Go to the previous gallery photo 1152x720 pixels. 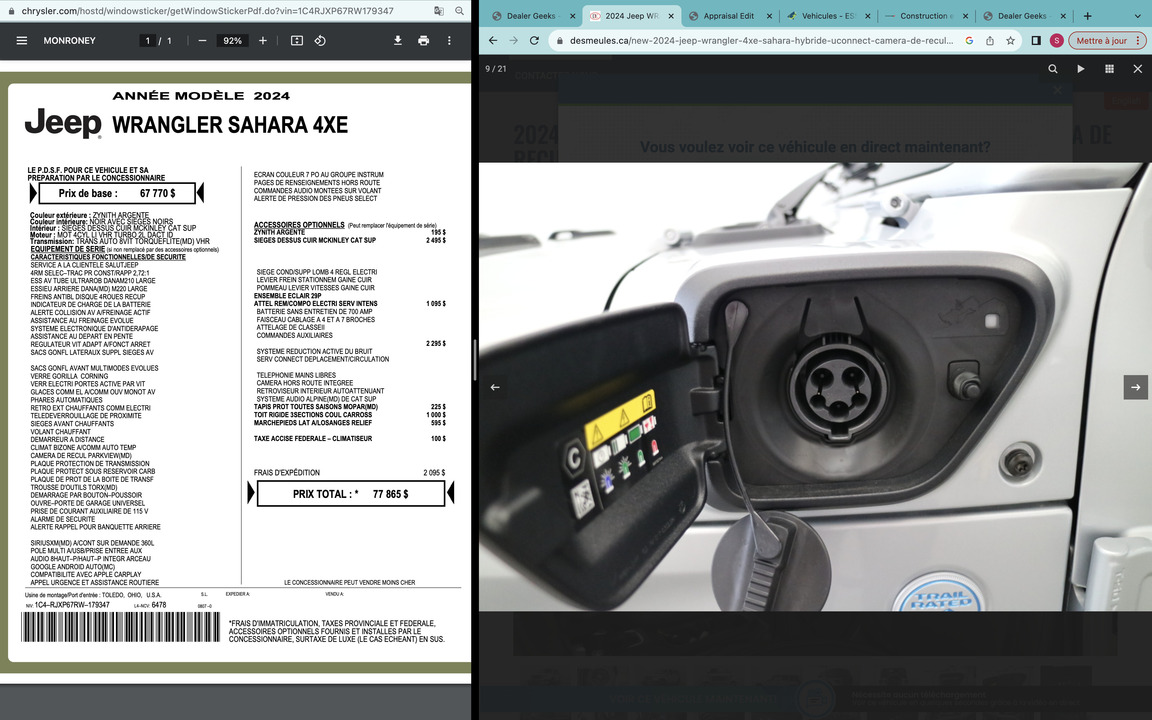(x=495, y=386)
